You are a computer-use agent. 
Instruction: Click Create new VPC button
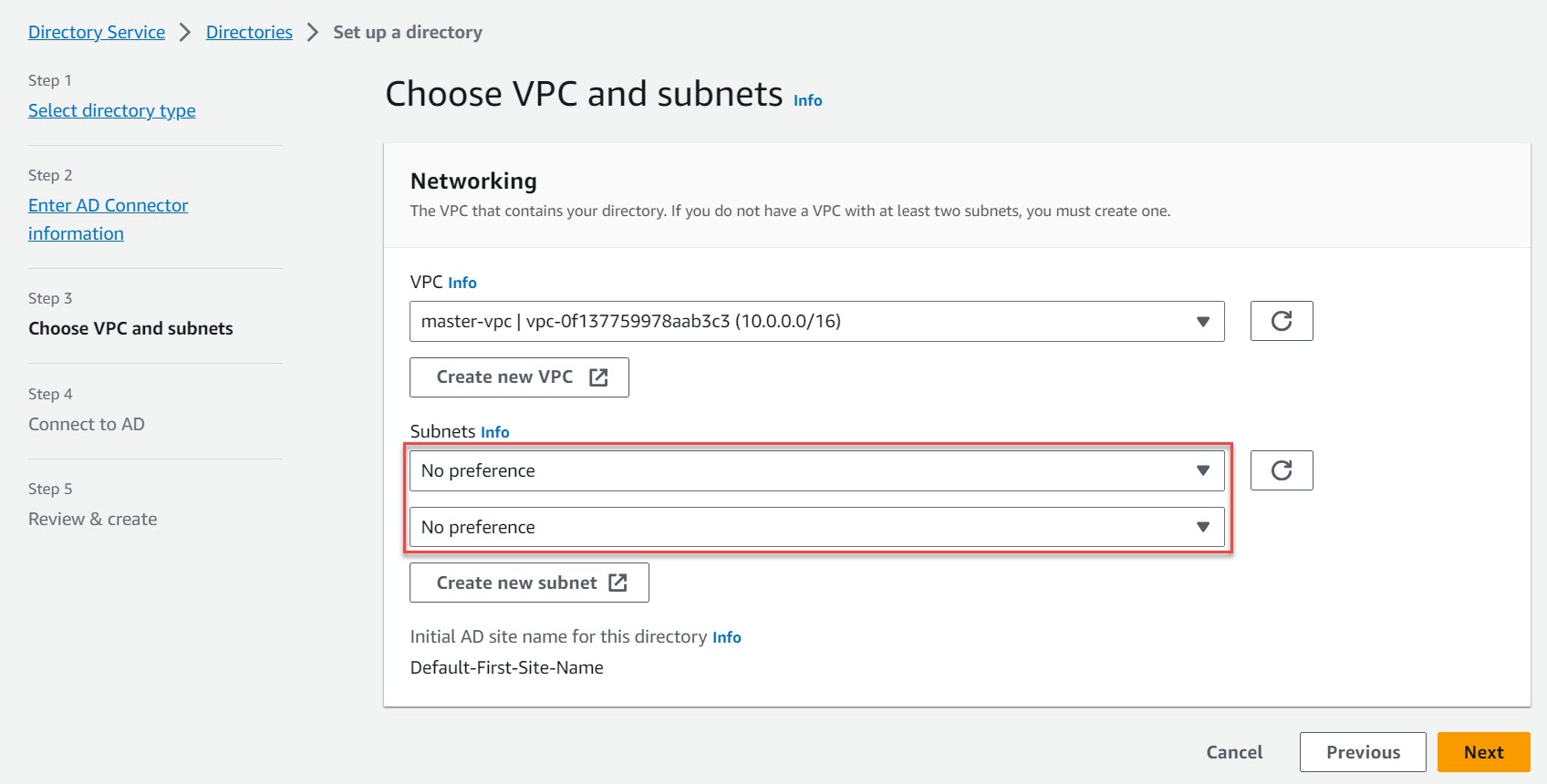[519, 377]
